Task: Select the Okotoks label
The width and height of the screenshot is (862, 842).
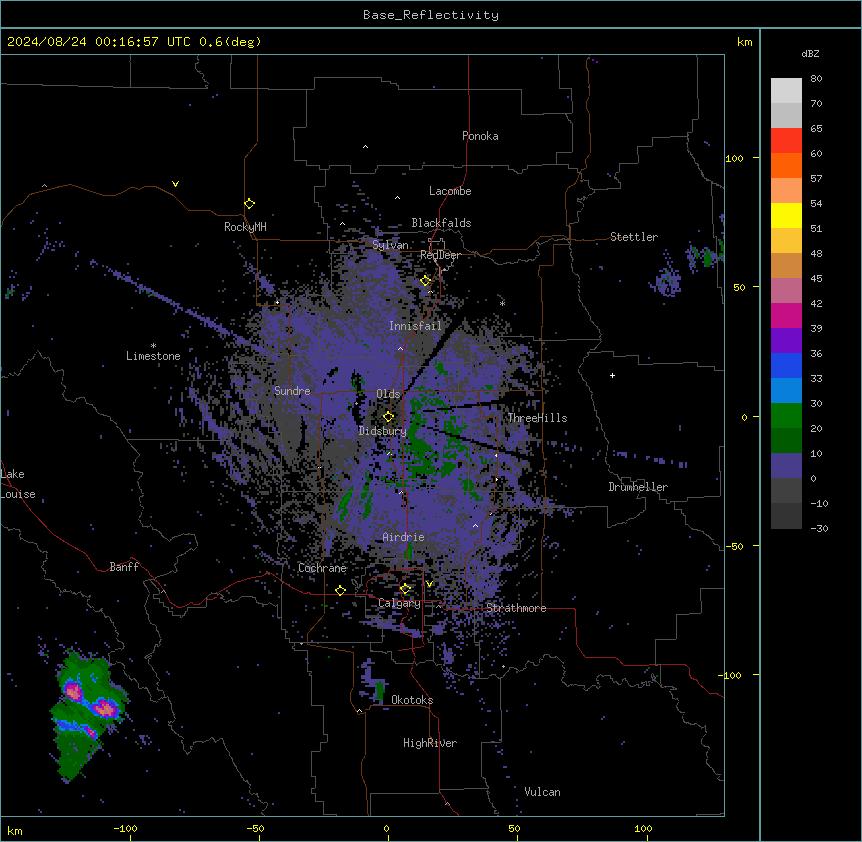Action: click(x=412, y=700)
